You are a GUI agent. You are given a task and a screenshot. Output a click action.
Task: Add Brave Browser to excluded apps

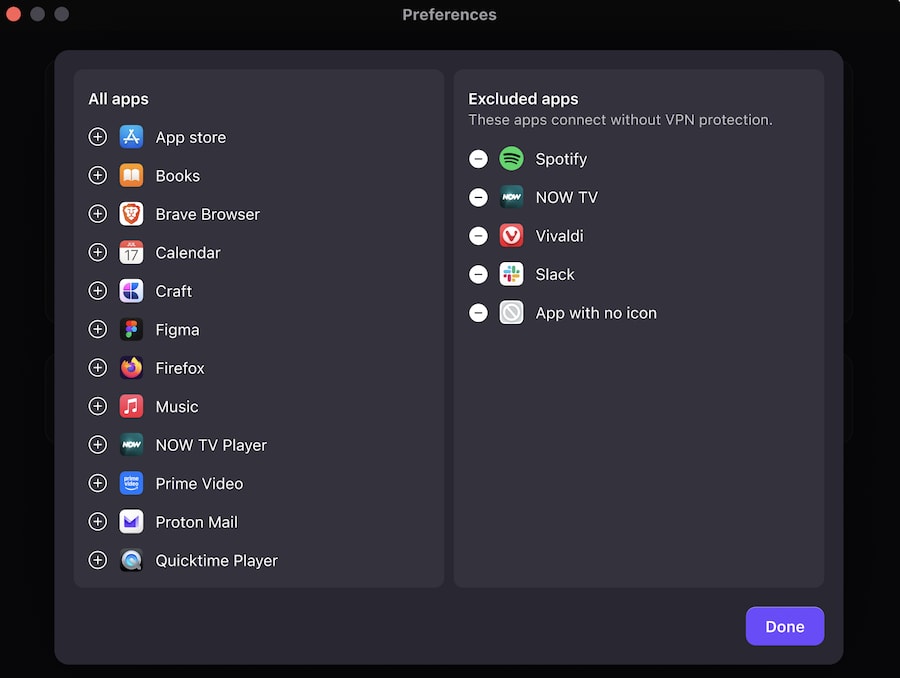tap(98, 214)
